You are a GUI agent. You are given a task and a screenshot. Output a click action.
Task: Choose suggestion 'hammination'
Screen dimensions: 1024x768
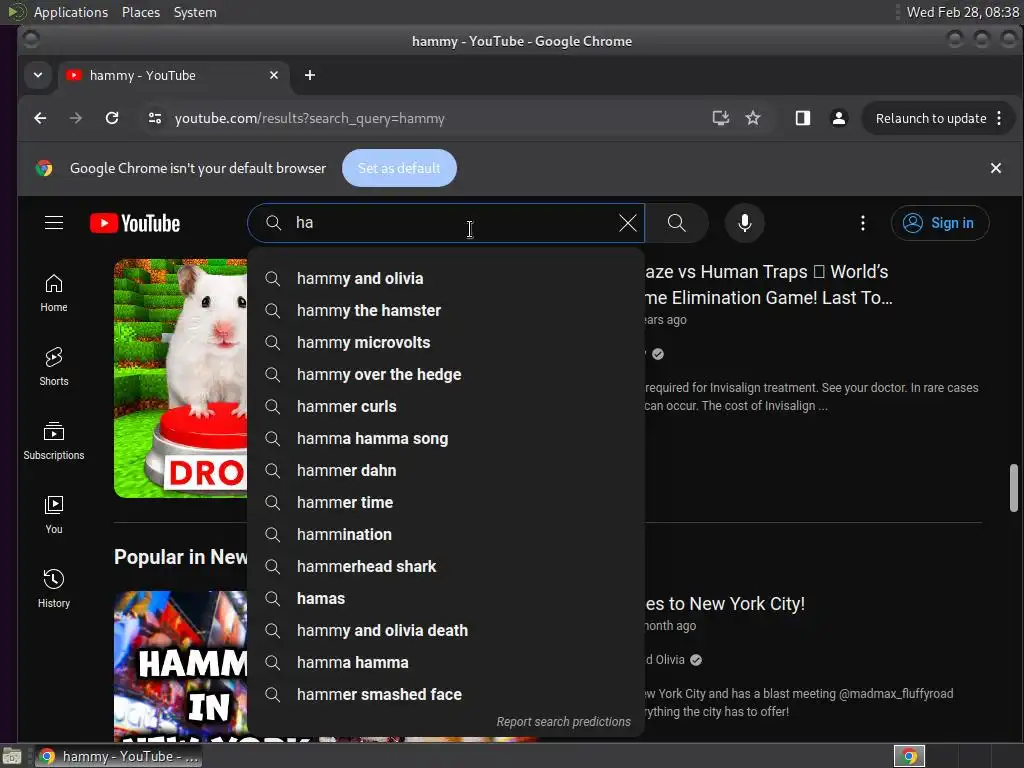click(446, 534)
